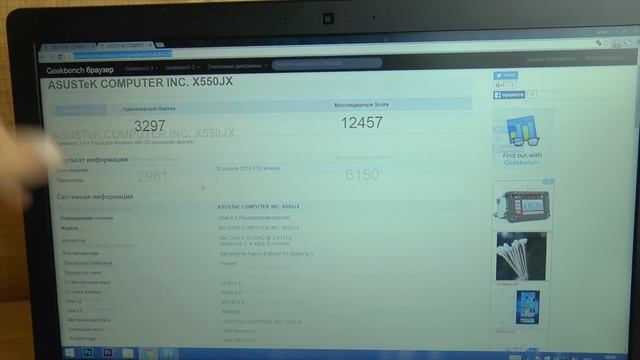Screen dimensions: 640x360
Task: Select the browser address bar URL
Action: click(x=122, y=54)
